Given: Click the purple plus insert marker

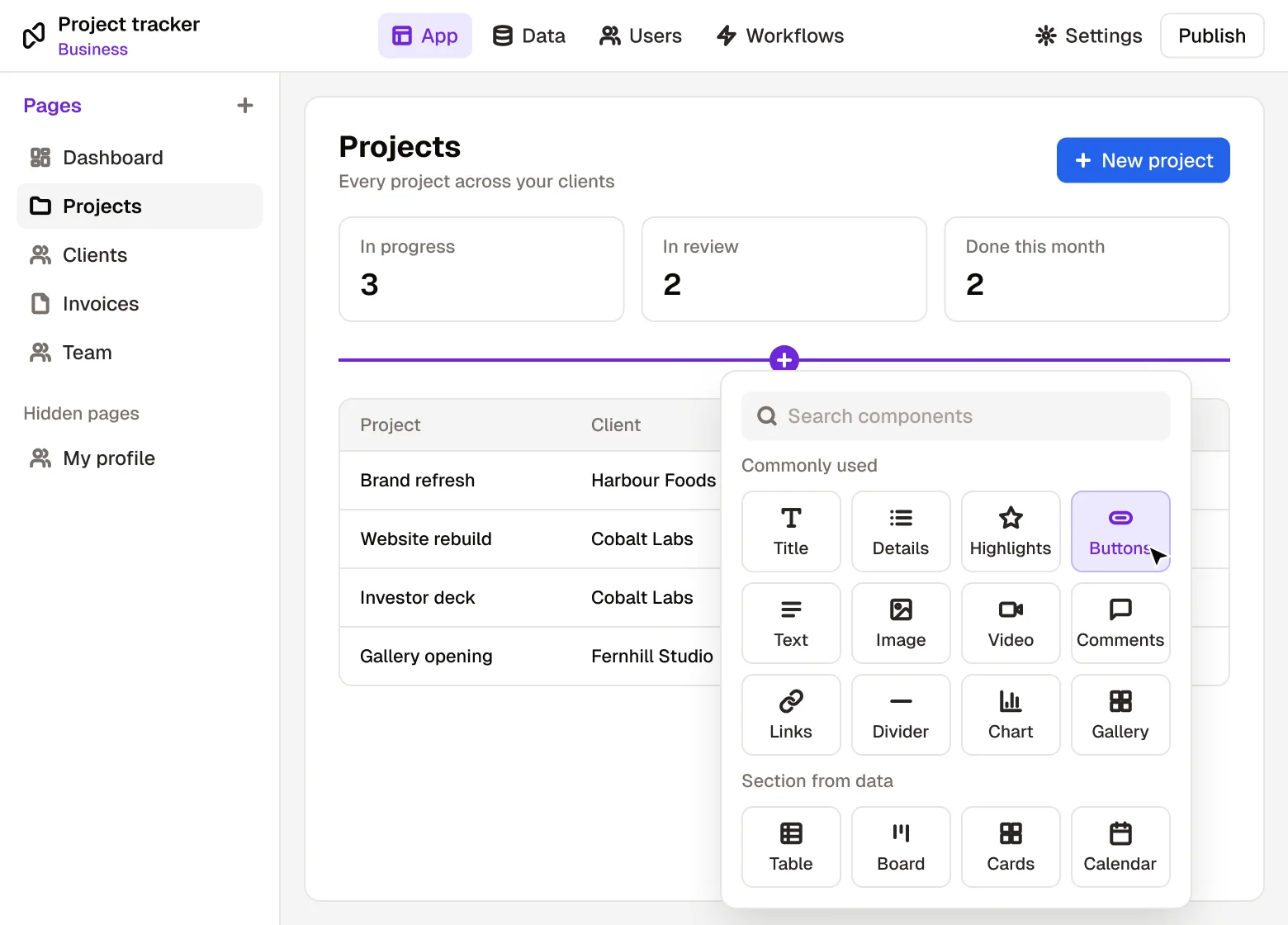Looking at the screenshot, I should coord(784,359).
